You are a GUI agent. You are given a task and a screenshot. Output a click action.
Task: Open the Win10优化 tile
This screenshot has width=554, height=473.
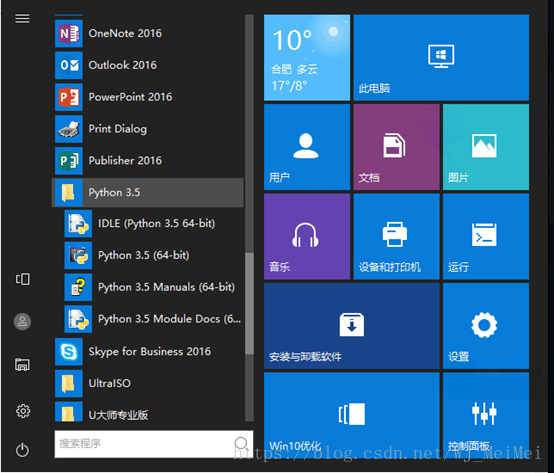coord(352,415)
